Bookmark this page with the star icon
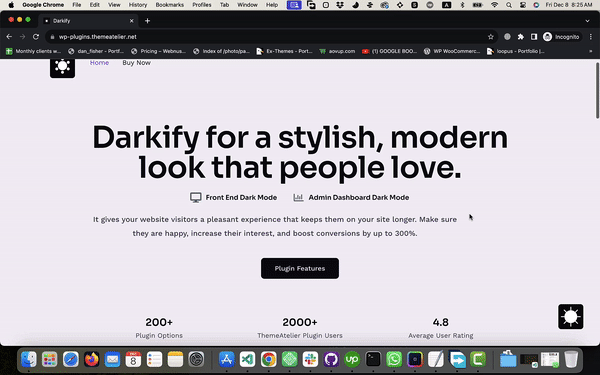This screenshot has height=375, width=600. (491, 37)
